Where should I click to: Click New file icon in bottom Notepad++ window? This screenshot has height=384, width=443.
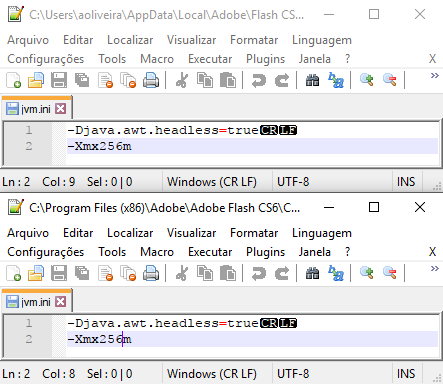coord(14,273)
